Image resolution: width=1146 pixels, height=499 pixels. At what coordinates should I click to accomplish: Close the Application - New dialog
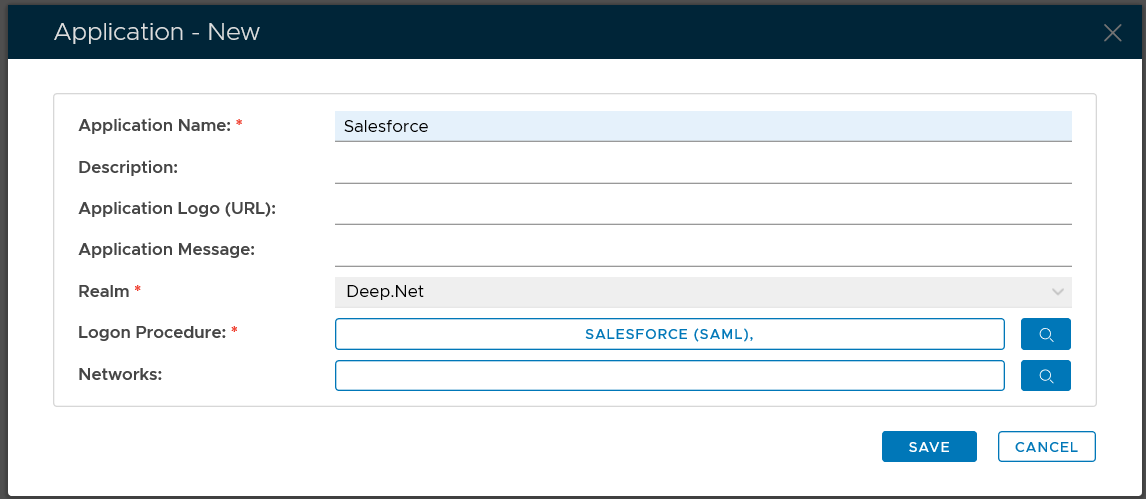click(x=1112, y=33)
